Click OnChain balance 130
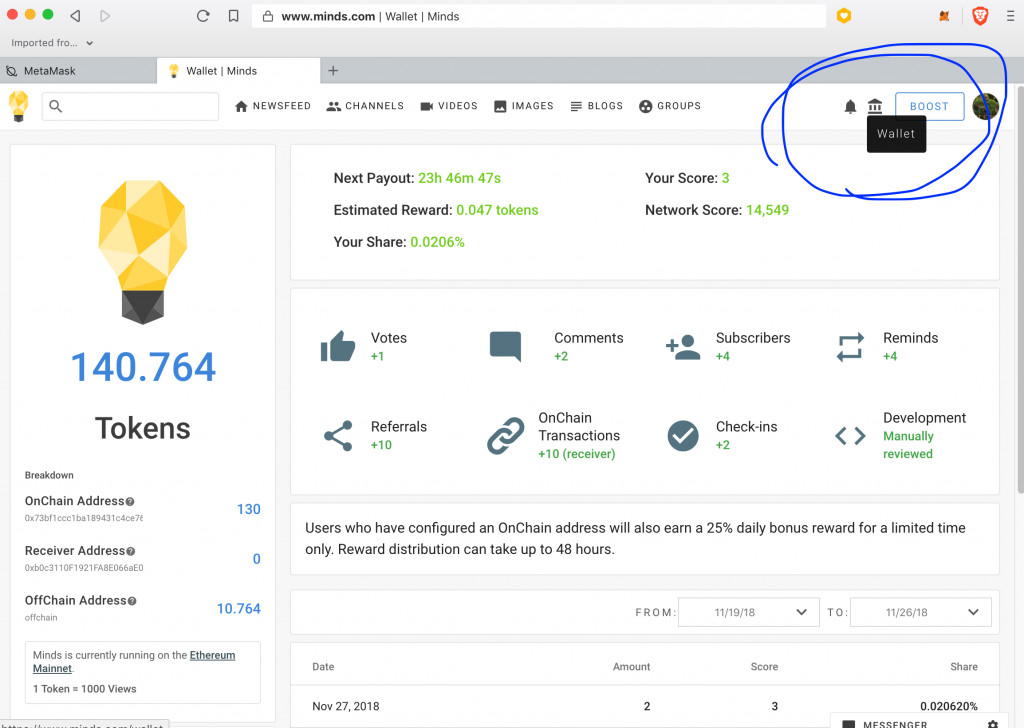The height and width of the screenshot is (728, 1024). pos(248,509)
